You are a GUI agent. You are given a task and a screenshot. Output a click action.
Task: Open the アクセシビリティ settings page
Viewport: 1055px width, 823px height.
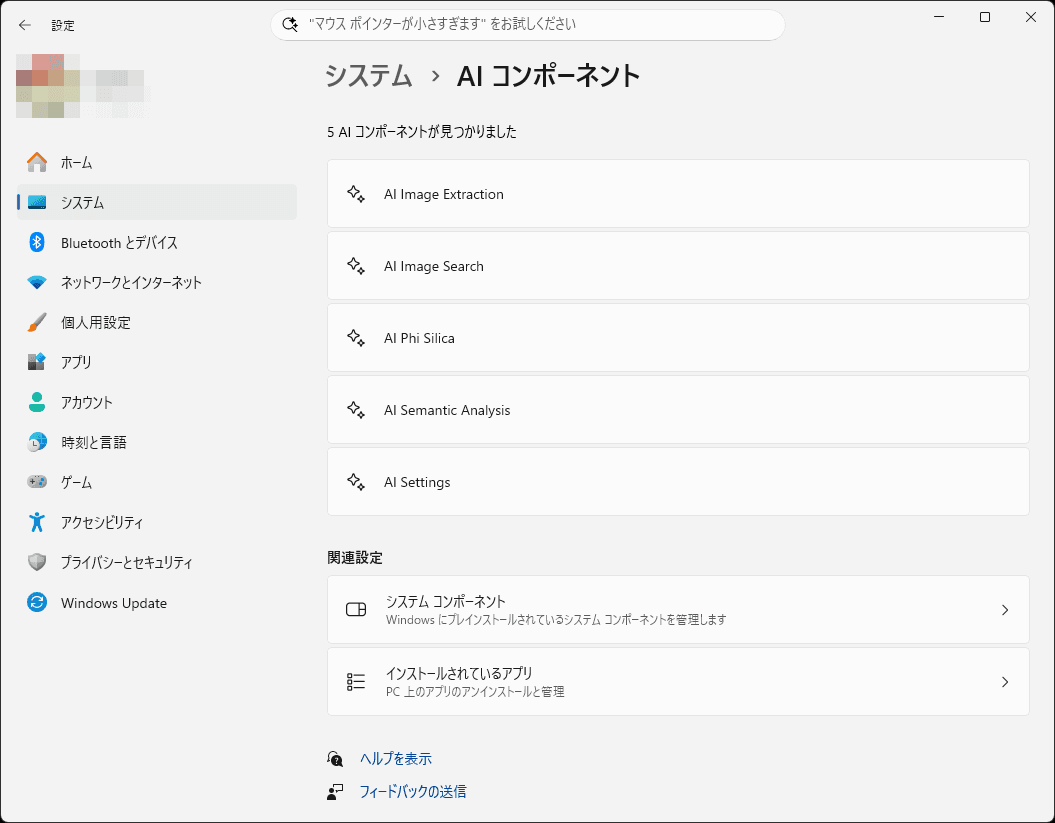156,522
